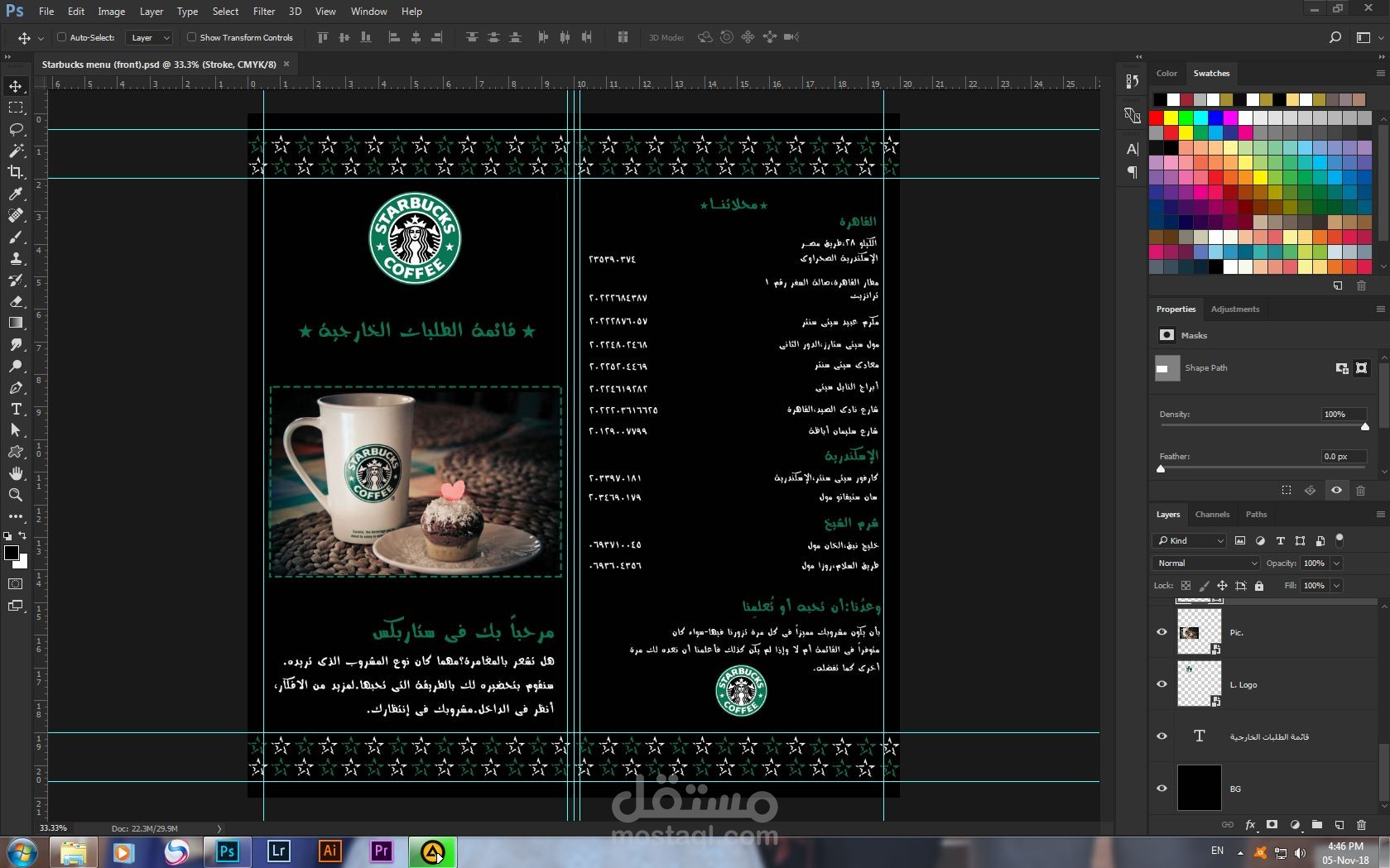
Task: Open the Auto-Select Layer dropdown
Action: [150, 37]
